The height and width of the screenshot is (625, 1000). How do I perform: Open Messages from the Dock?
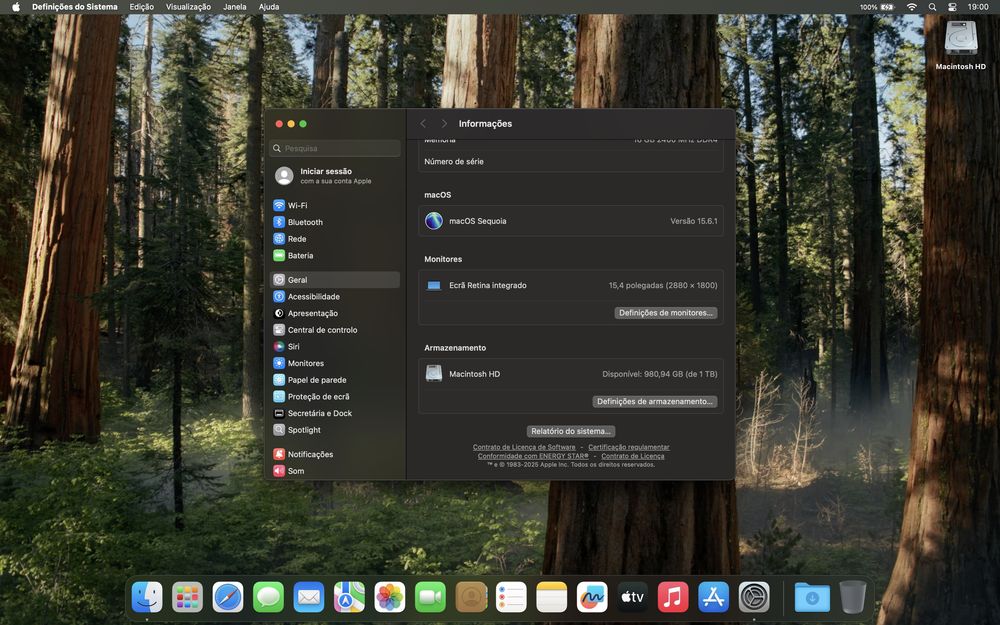pyautogui.click(x=268, y=598)
